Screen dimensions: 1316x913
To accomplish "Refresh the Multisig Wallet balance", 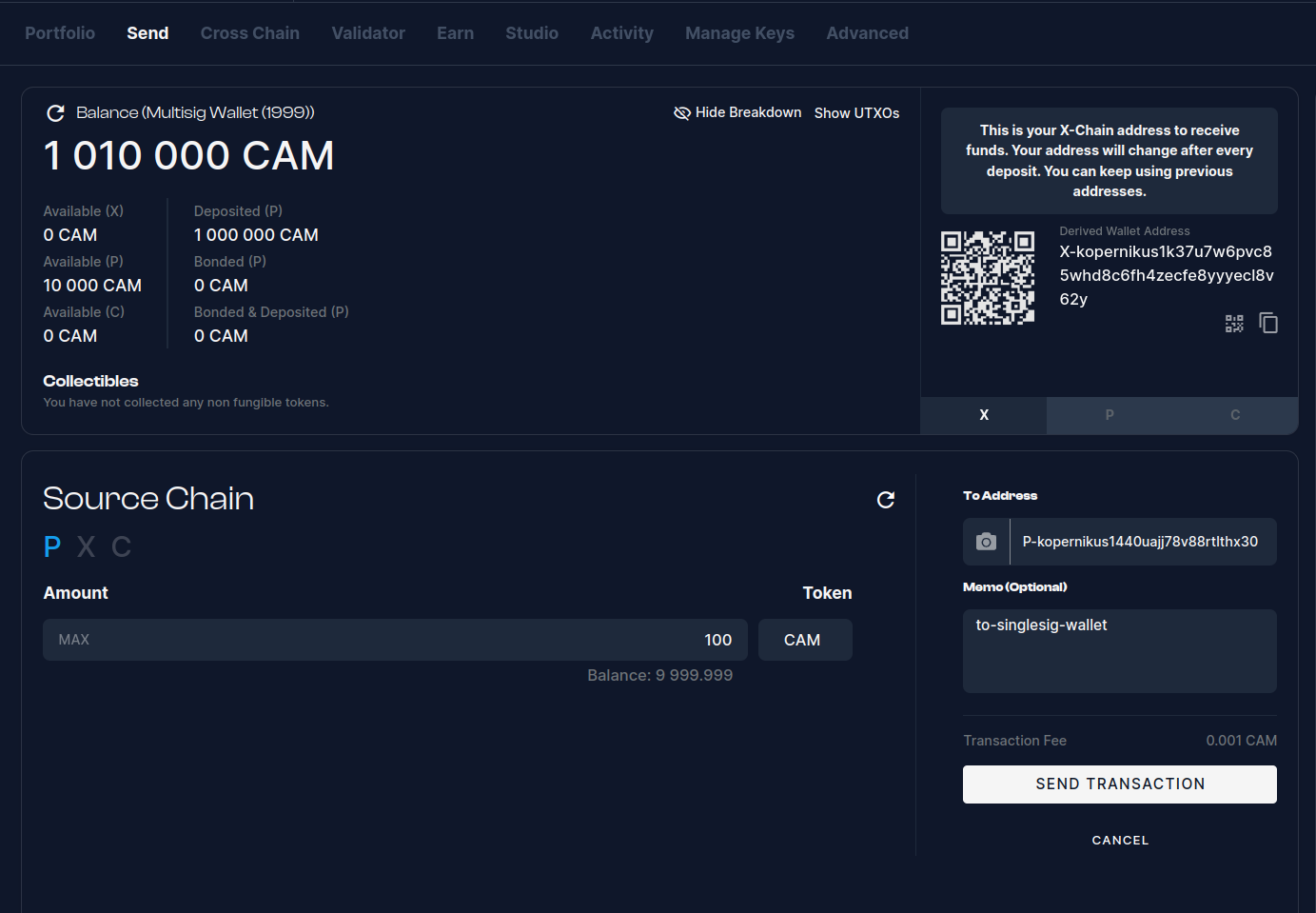I will [55, 113].
